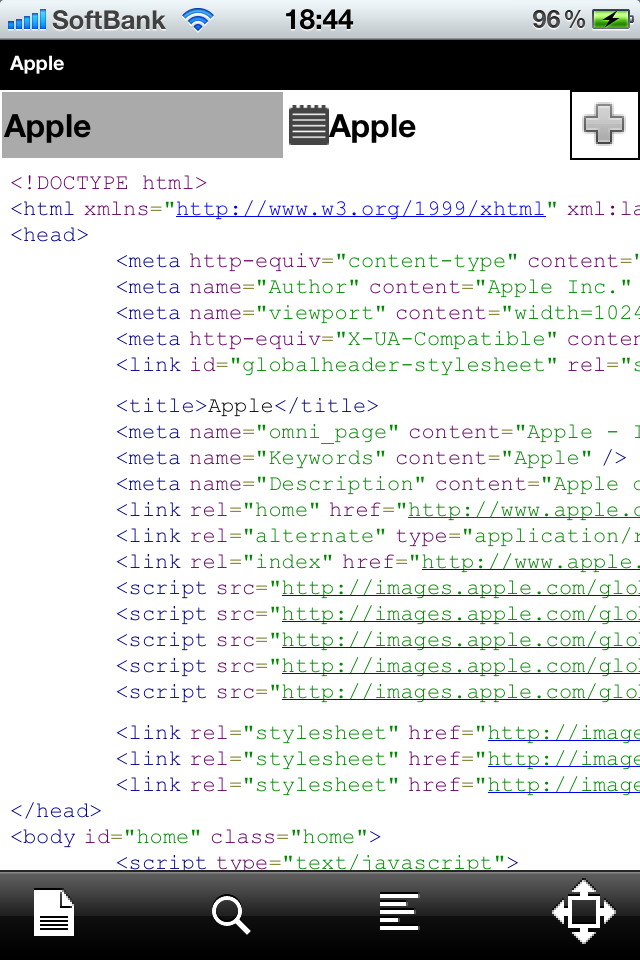Select the meta name="Keywords" line
Viewport: 640px width, 960px height.
click(372, 458)
